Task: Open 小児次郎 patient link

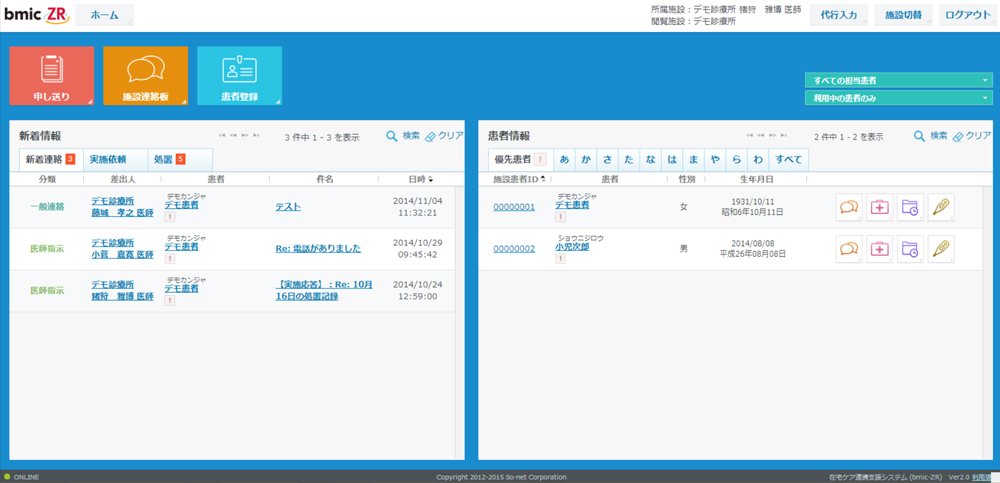Action: [x=572, y=247]
